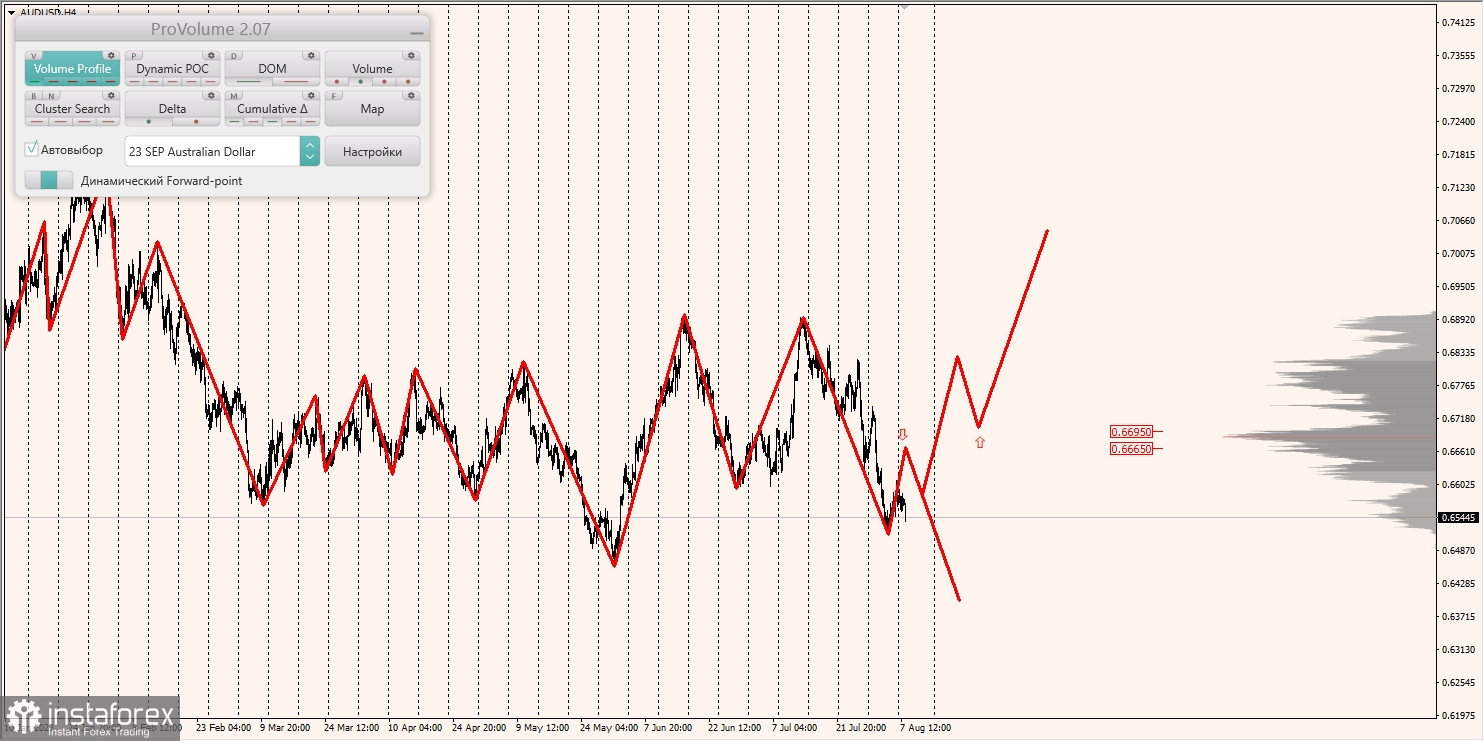Click the AUDUSD,H4 chart title
Screen dimensions: 1484x741
click(48, 12)
